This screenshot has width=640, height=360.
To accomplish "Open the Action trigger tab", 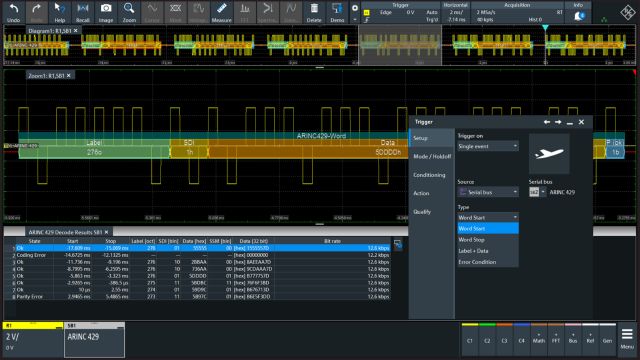I will pyautogui.click(x=431, y=193).
